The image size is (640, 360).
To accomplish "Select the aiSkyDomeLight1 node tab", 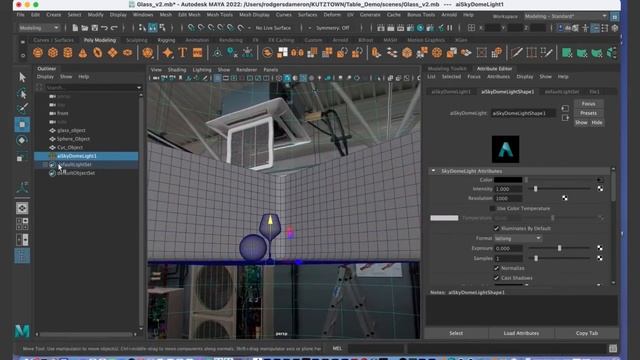I will click(x=451, y=92).
